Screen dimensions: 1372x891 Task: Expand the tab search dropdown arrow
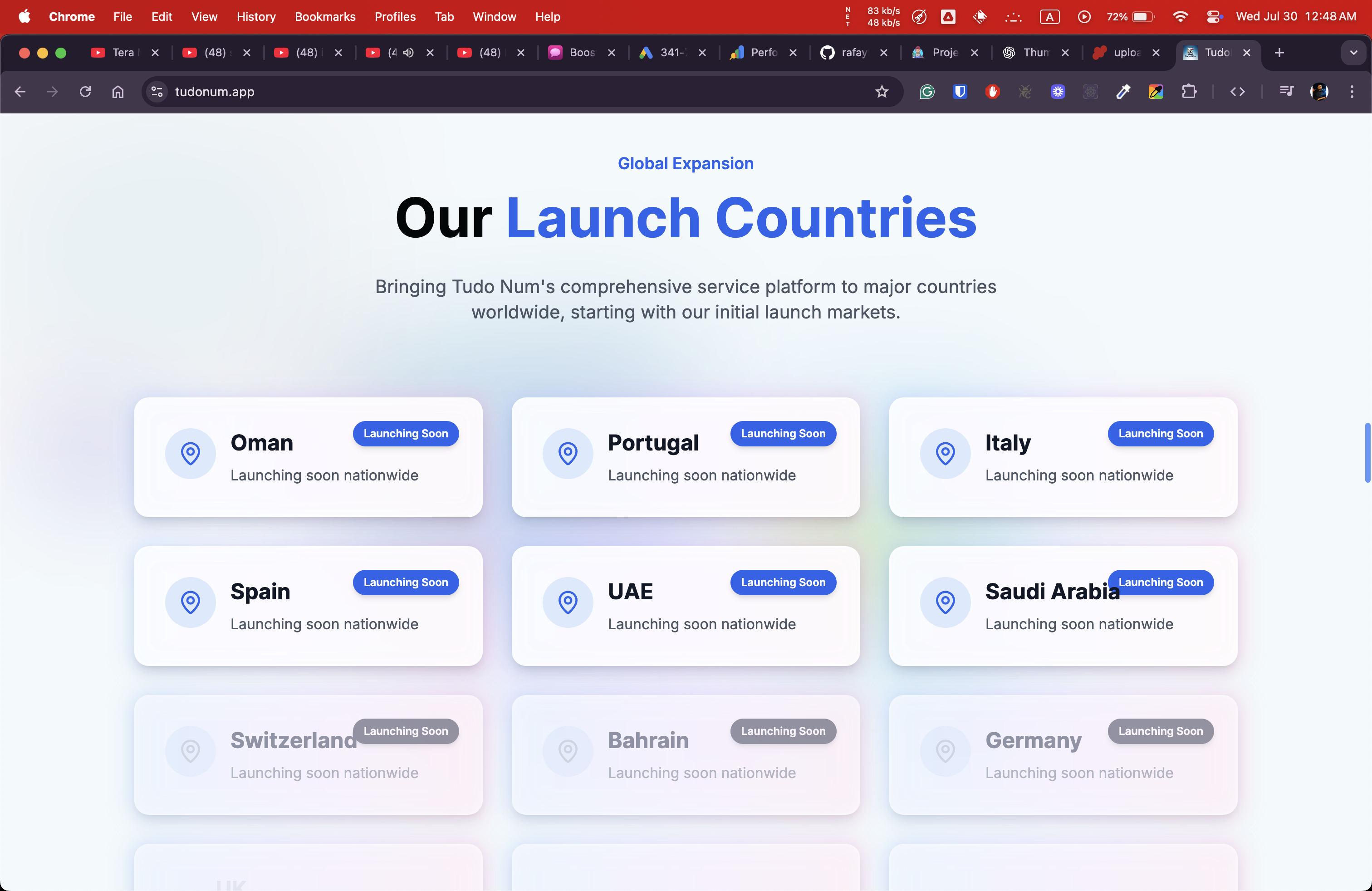(x=1353, y=53)
